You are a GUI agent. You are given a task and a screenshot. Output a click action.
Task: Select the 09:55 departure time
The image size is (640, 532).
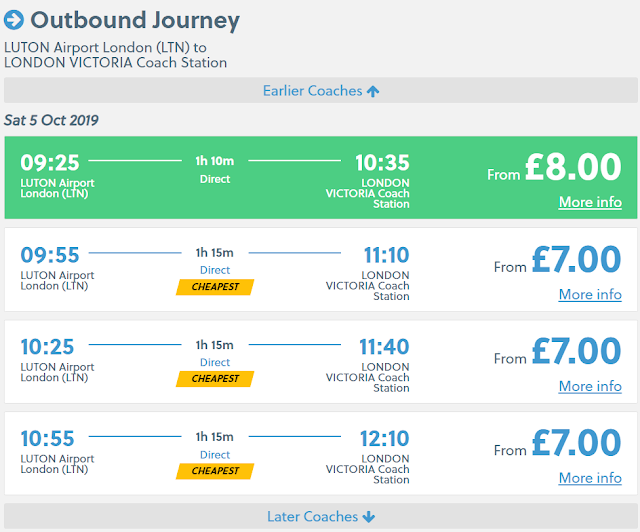click(50, 255)
